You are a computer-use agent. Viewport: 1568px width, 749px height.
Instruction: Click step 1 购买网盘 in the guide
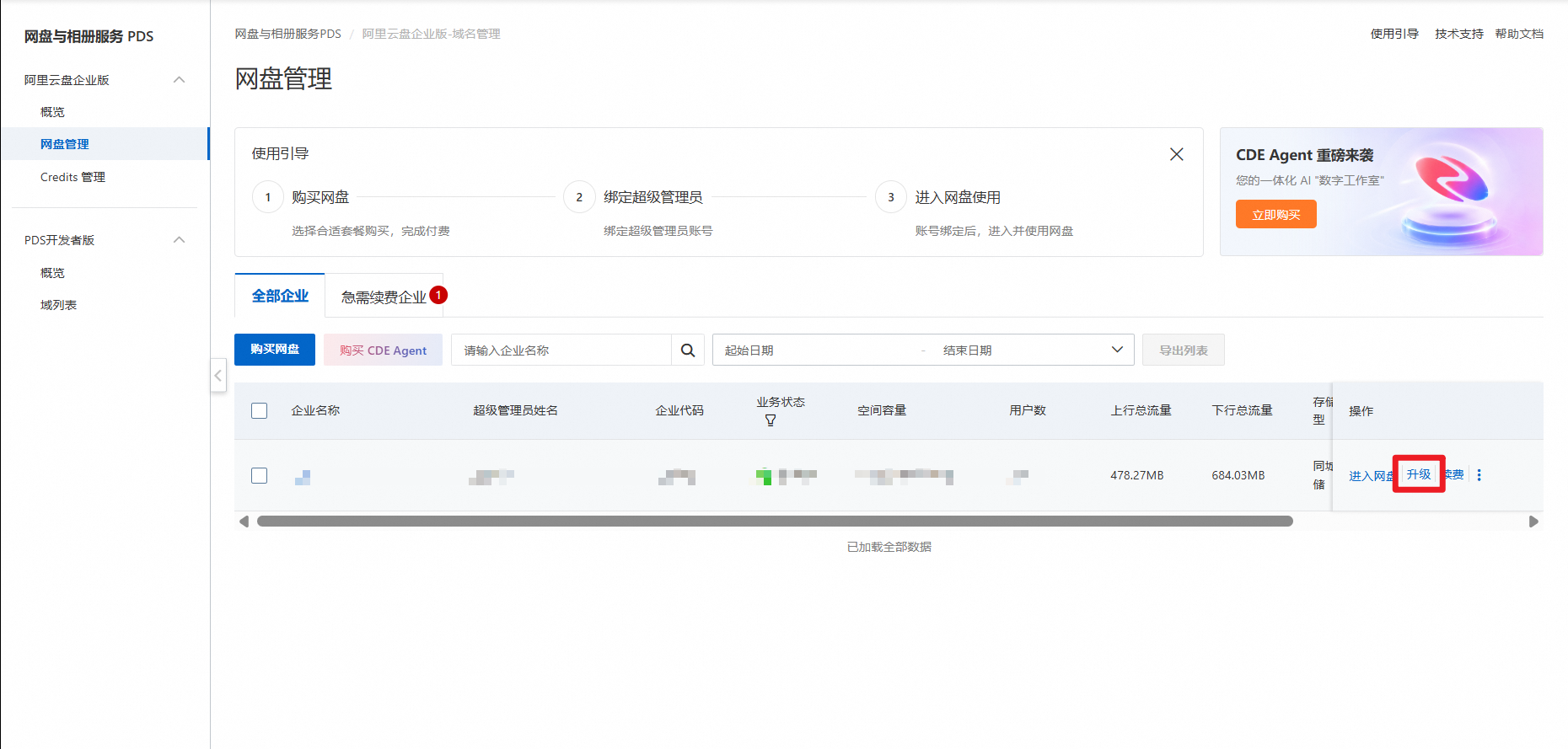(320, 197)
